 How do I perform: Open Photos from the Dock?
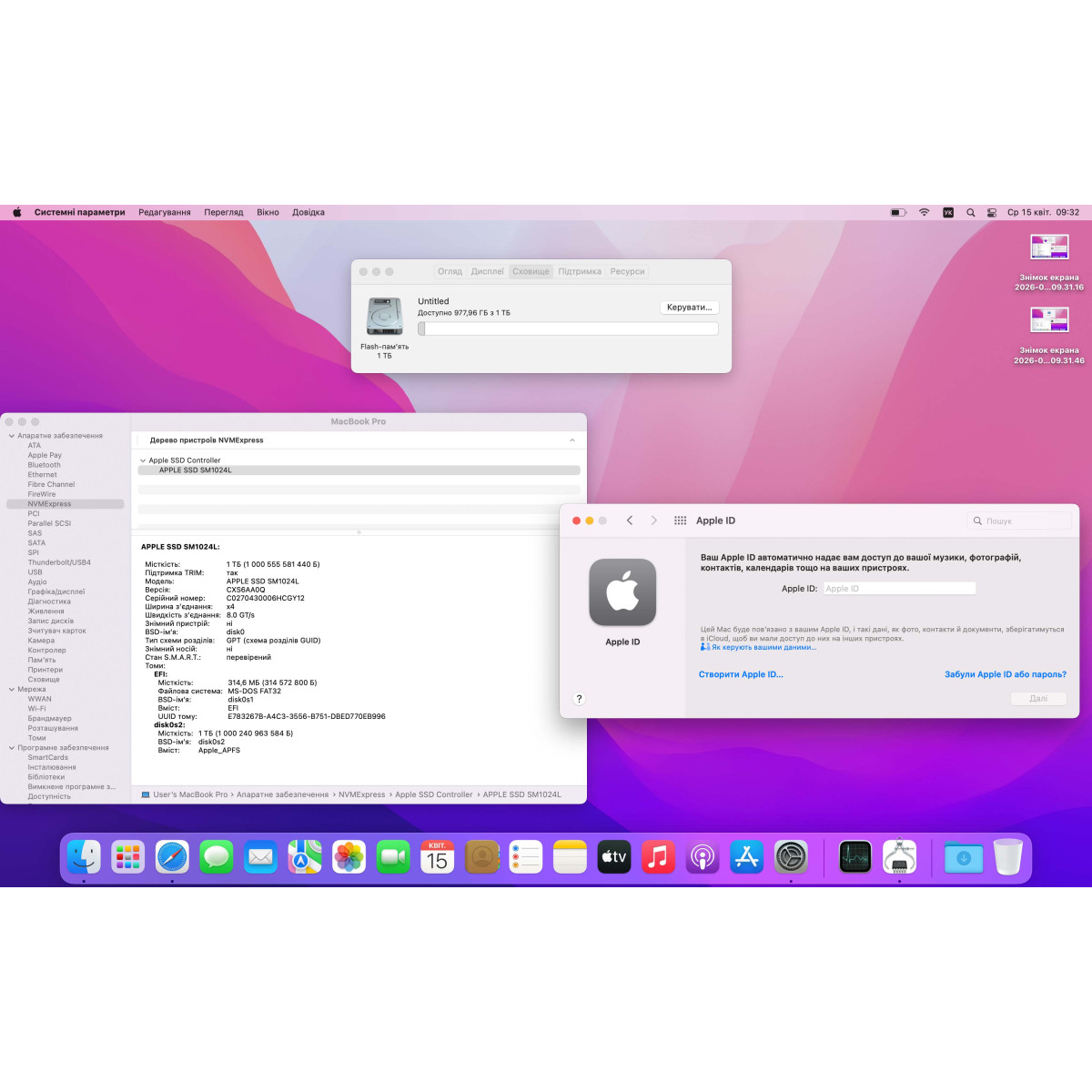[x=349, y=856]
